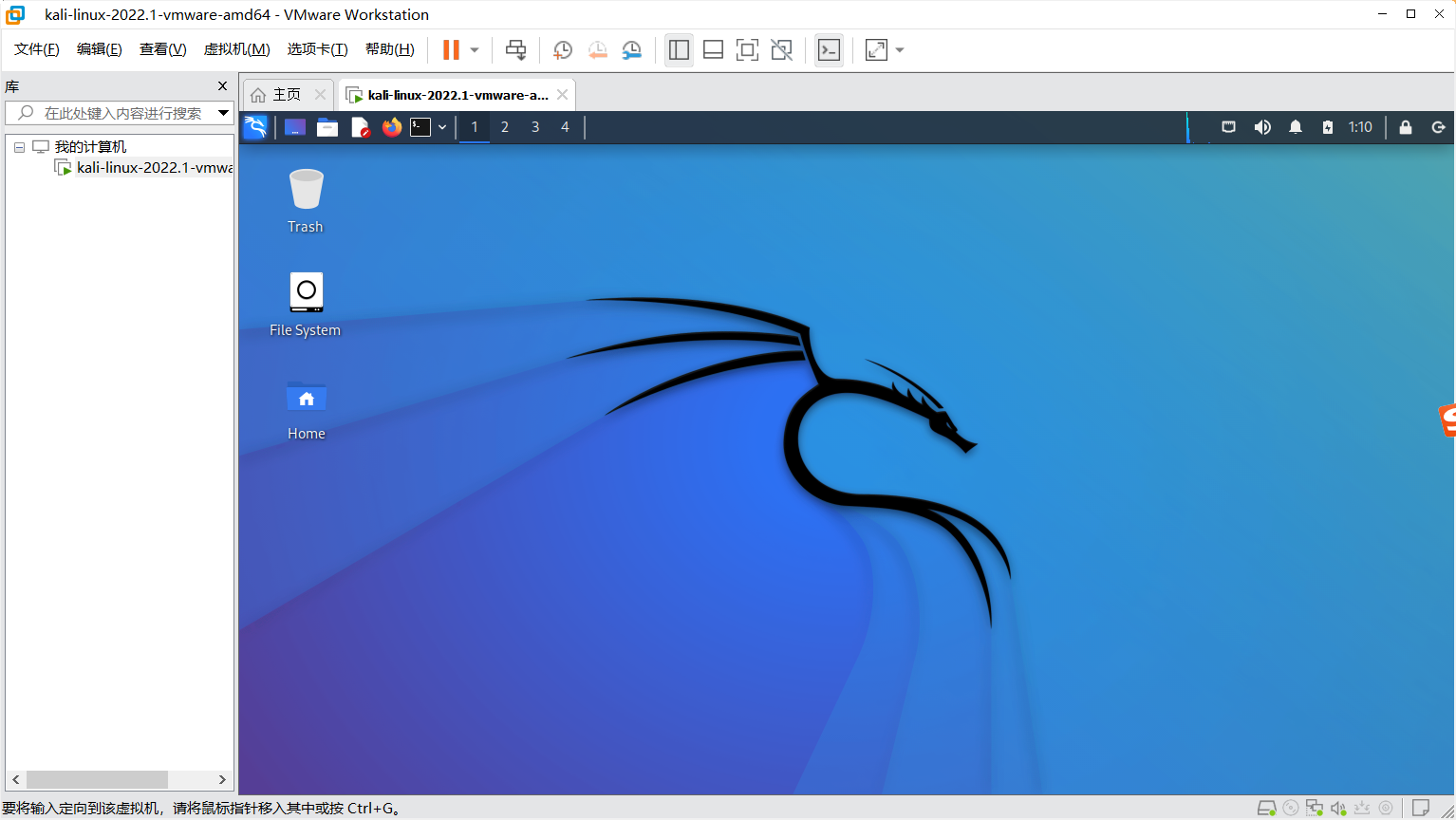
Task: Open Kali notifications bell
Action: pyautogui.click(x=1296, y=127)
